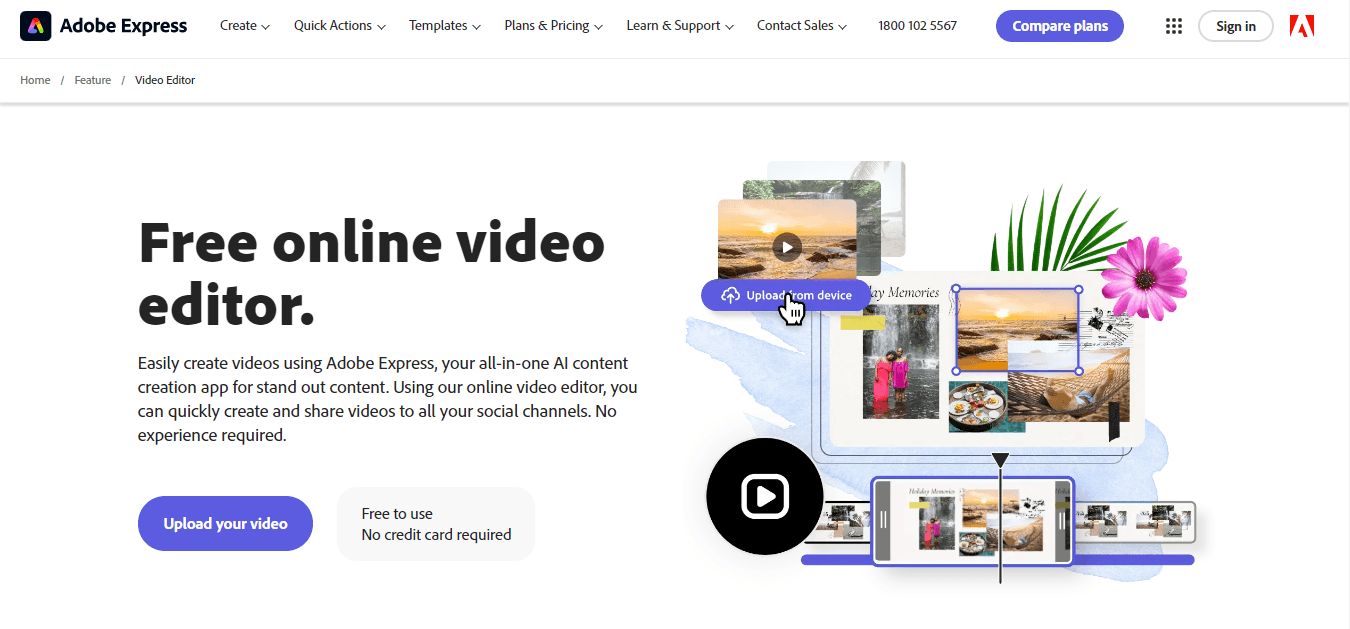Expand the Create dropdown menu
Image resolution: width=1350 pixels, height=629 pixels.
(245, 26)
